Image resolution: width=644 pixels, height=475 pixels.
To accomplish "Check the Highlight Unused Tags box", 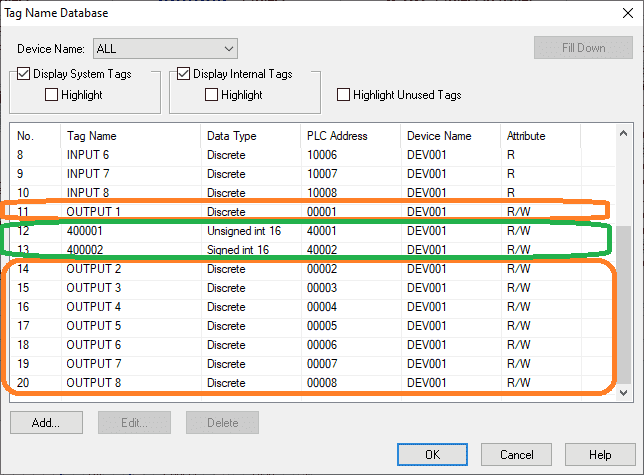I will pos(343,95).
